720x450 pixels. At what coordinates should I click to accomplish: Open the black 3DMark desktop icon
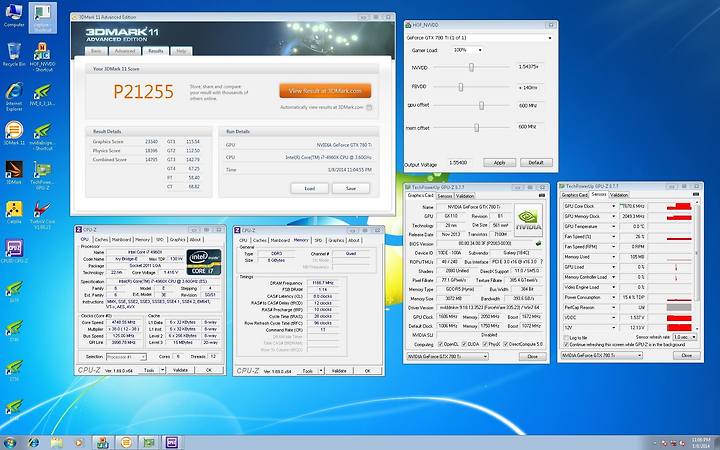coord(14,172)
